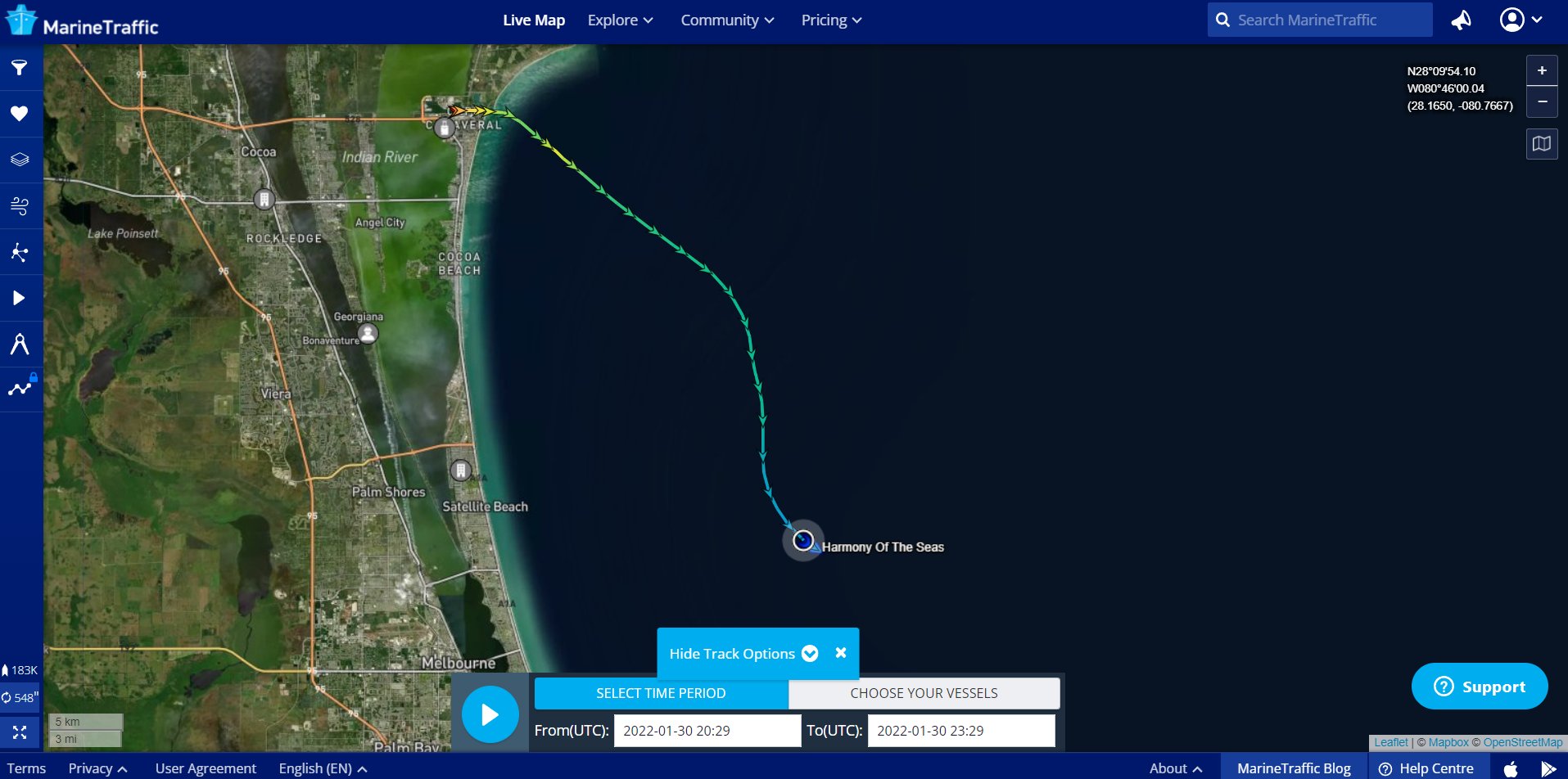This screenshot has height=779, width=1568.
Task: Open the User Agreement link
Action: click(206, 768)
